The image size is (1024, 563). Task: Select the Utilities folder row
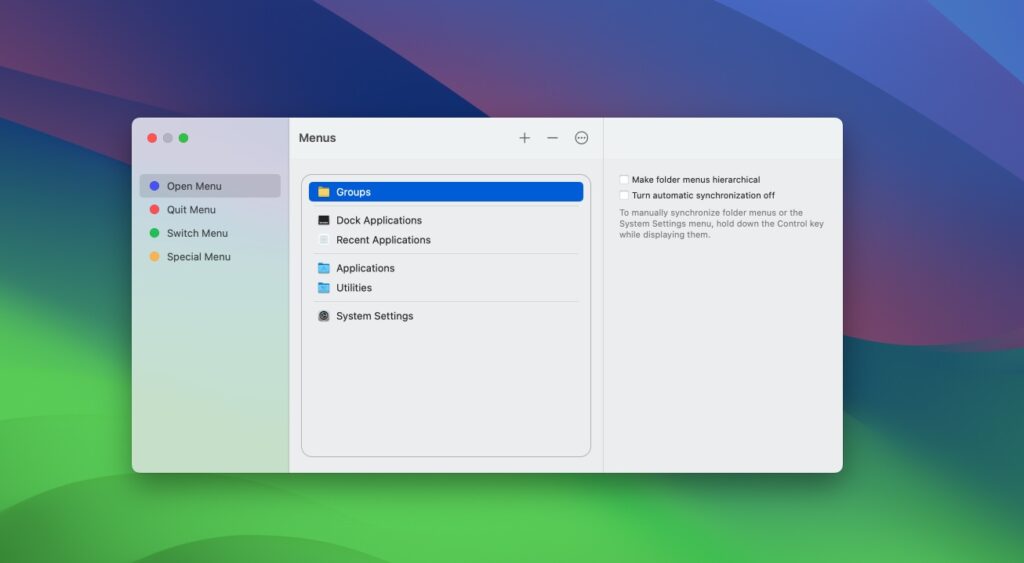[446, 287]
